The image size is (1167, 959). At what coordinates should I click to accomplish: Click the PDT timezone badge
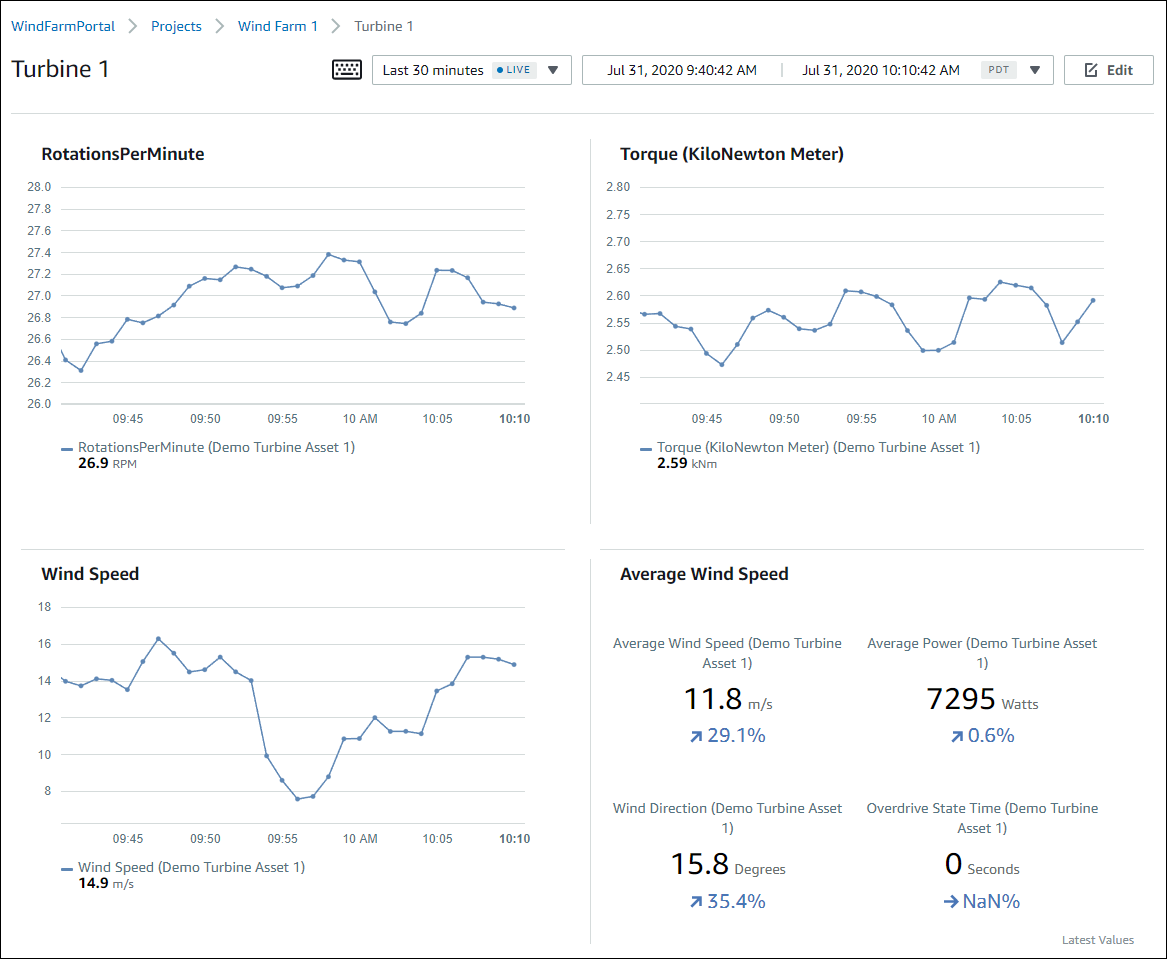coord(997,69)
